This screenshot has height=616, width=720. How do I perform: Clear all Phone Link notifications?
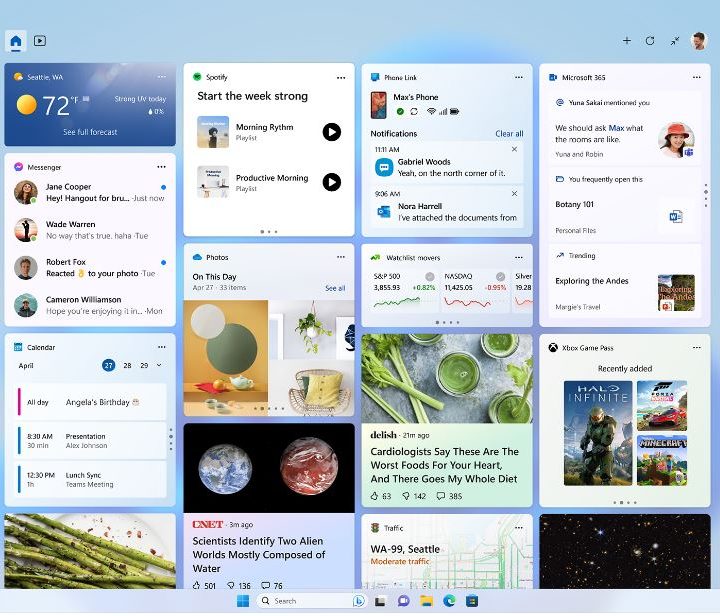pyautogui.click(x=509, y=134)
